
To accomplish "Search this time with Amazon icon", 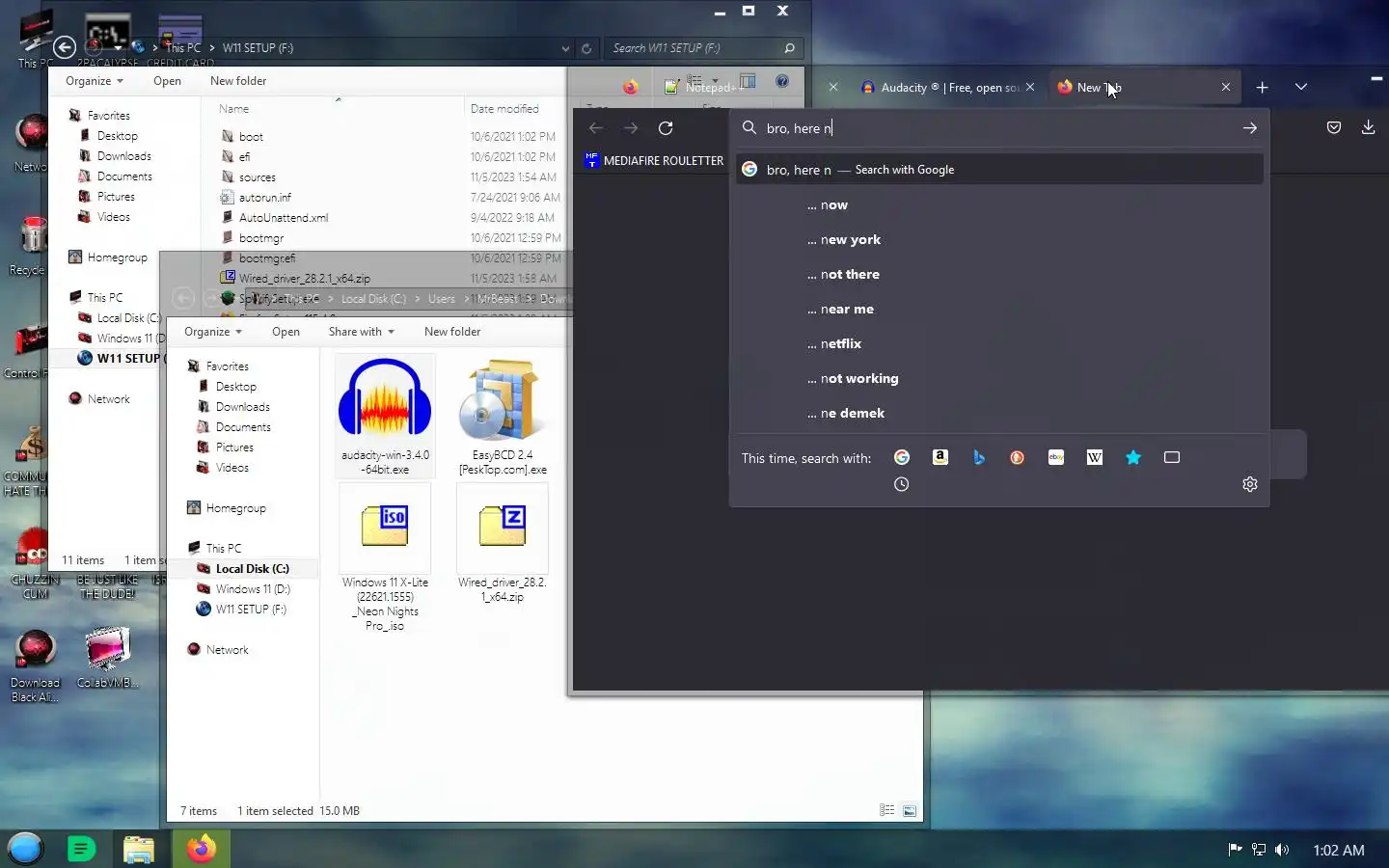I will point(940,458).
